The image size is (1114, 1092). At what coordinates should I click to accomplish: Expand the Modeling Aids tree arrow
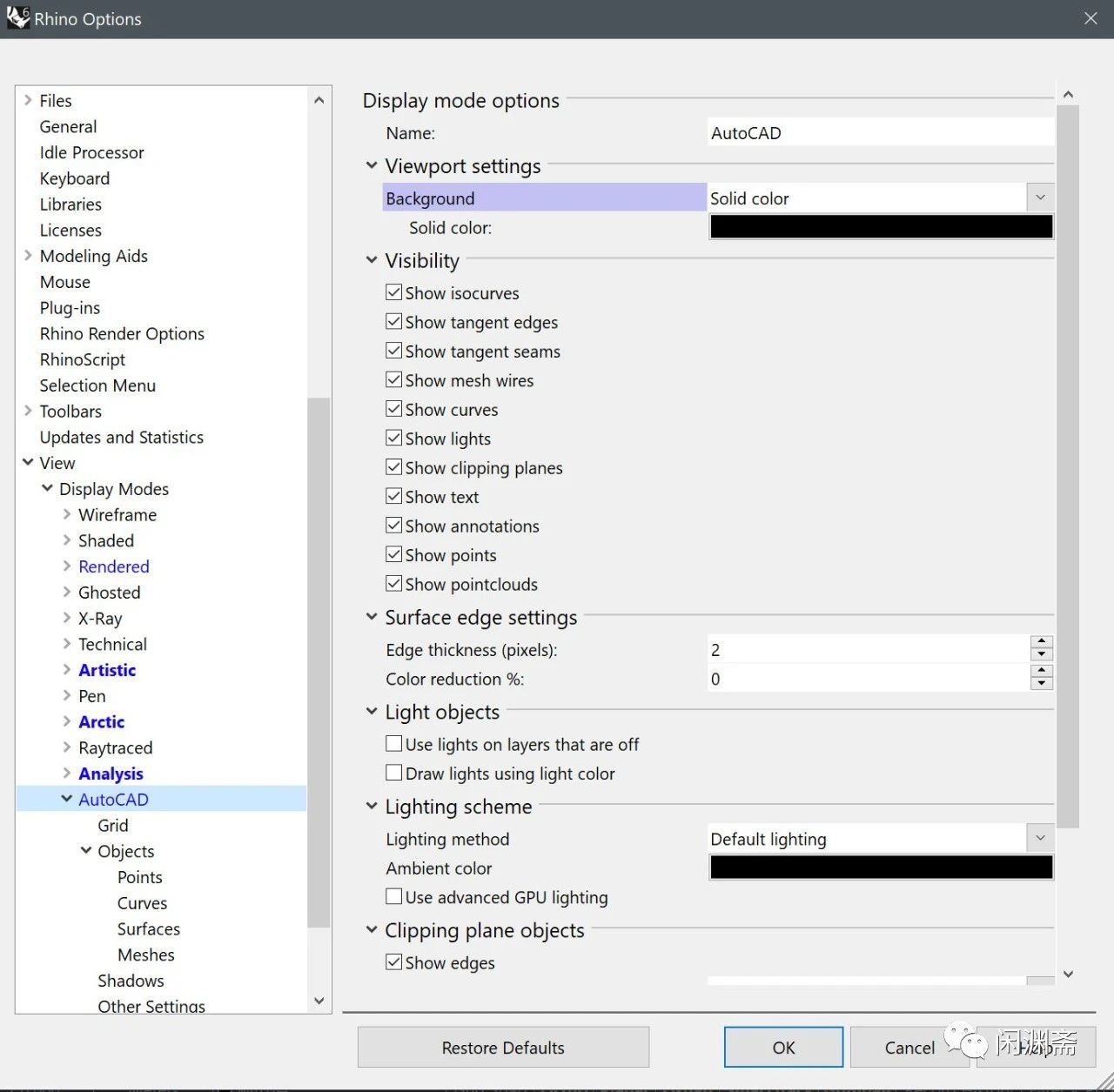tap(28, 256)
